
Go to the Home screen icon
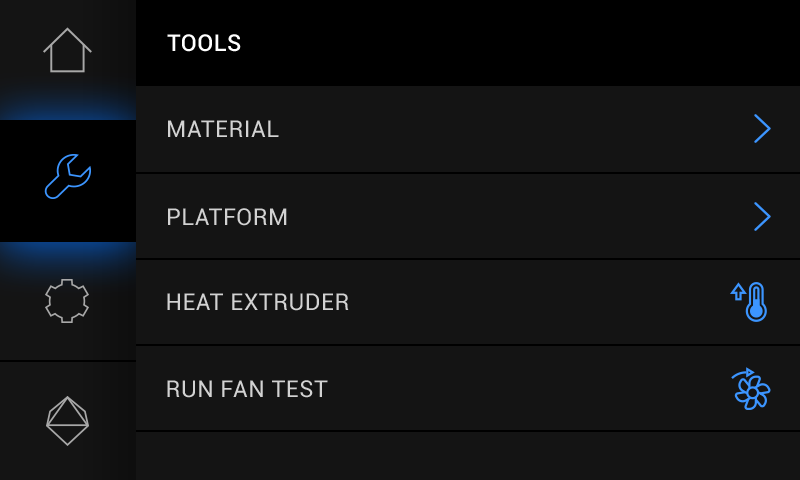[67, 50]
